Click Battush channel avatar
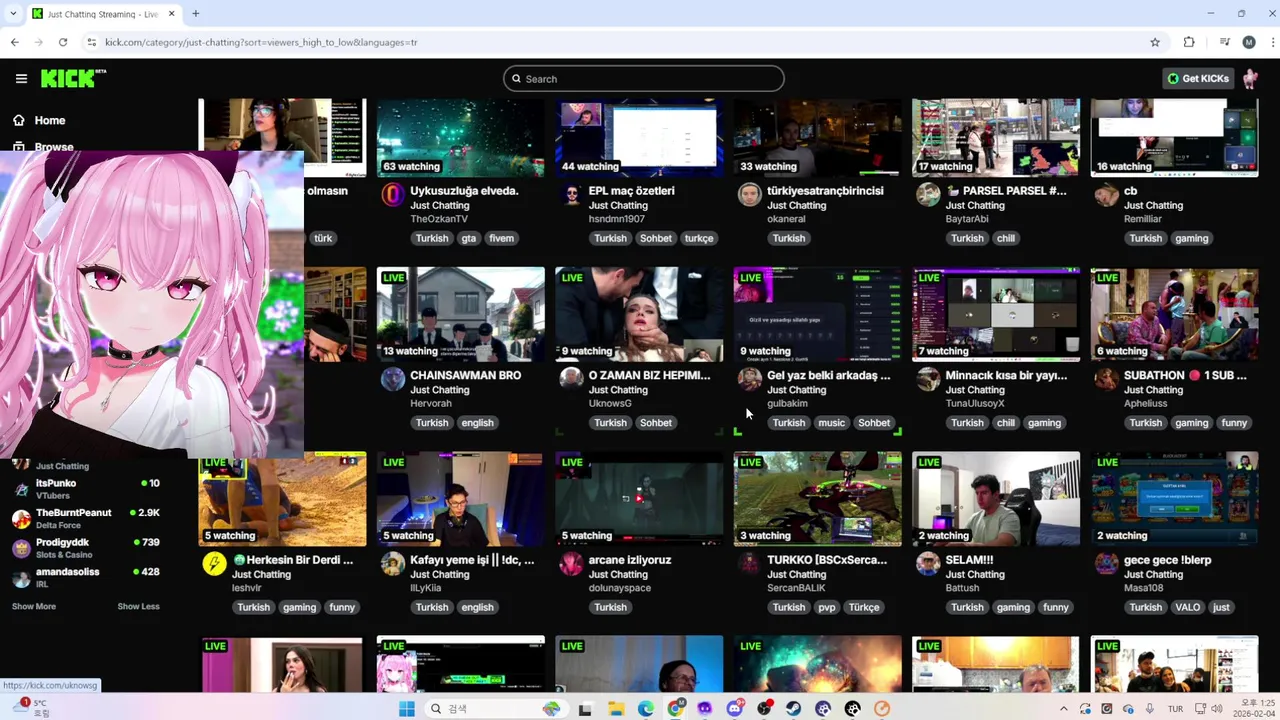This screenshot has width=1280, height=720. [928, 563]
